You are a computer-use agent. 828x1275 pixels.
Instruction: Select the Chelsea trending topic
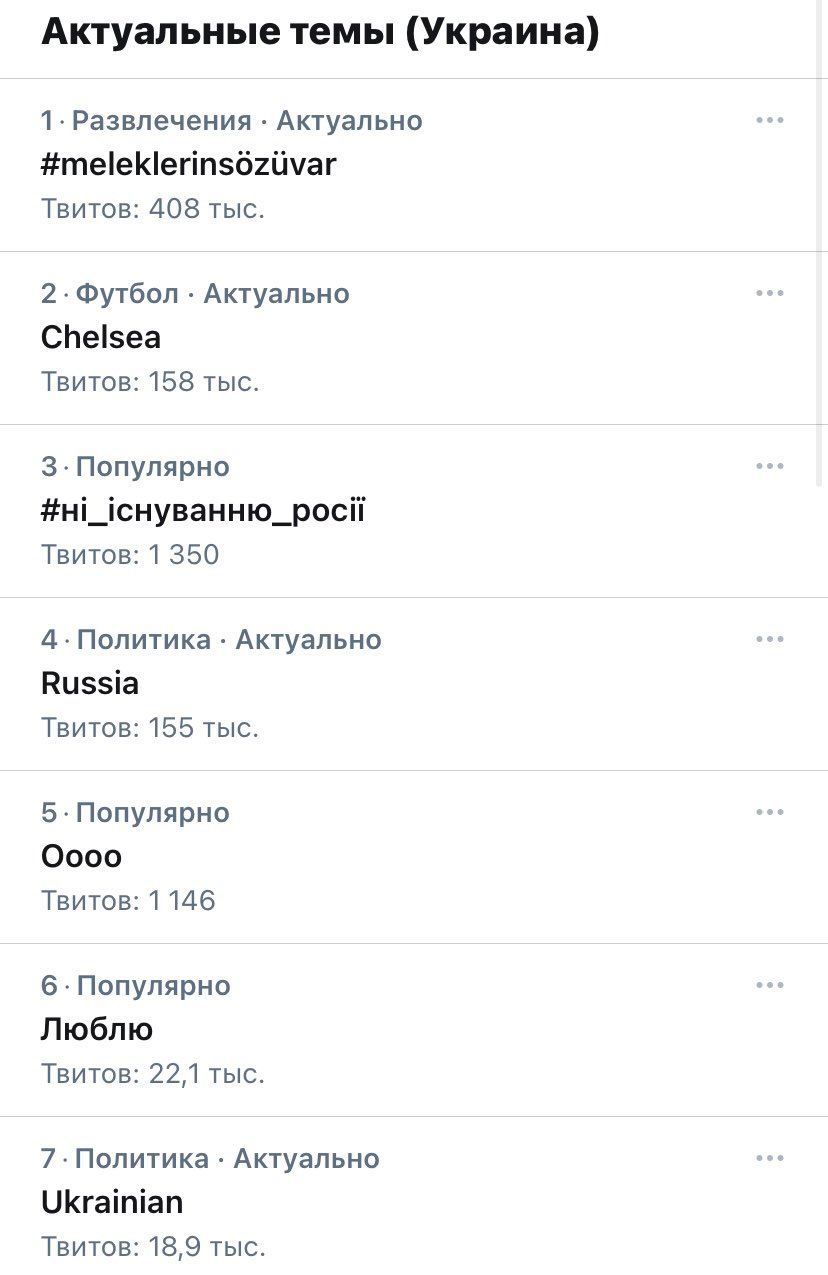(x=101, y=337)
